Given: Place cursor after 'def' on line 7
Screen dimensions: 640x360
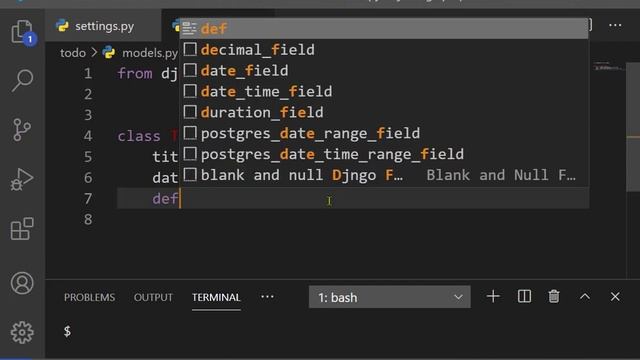Looking at the screenshot, I should (x=180, y=199).
